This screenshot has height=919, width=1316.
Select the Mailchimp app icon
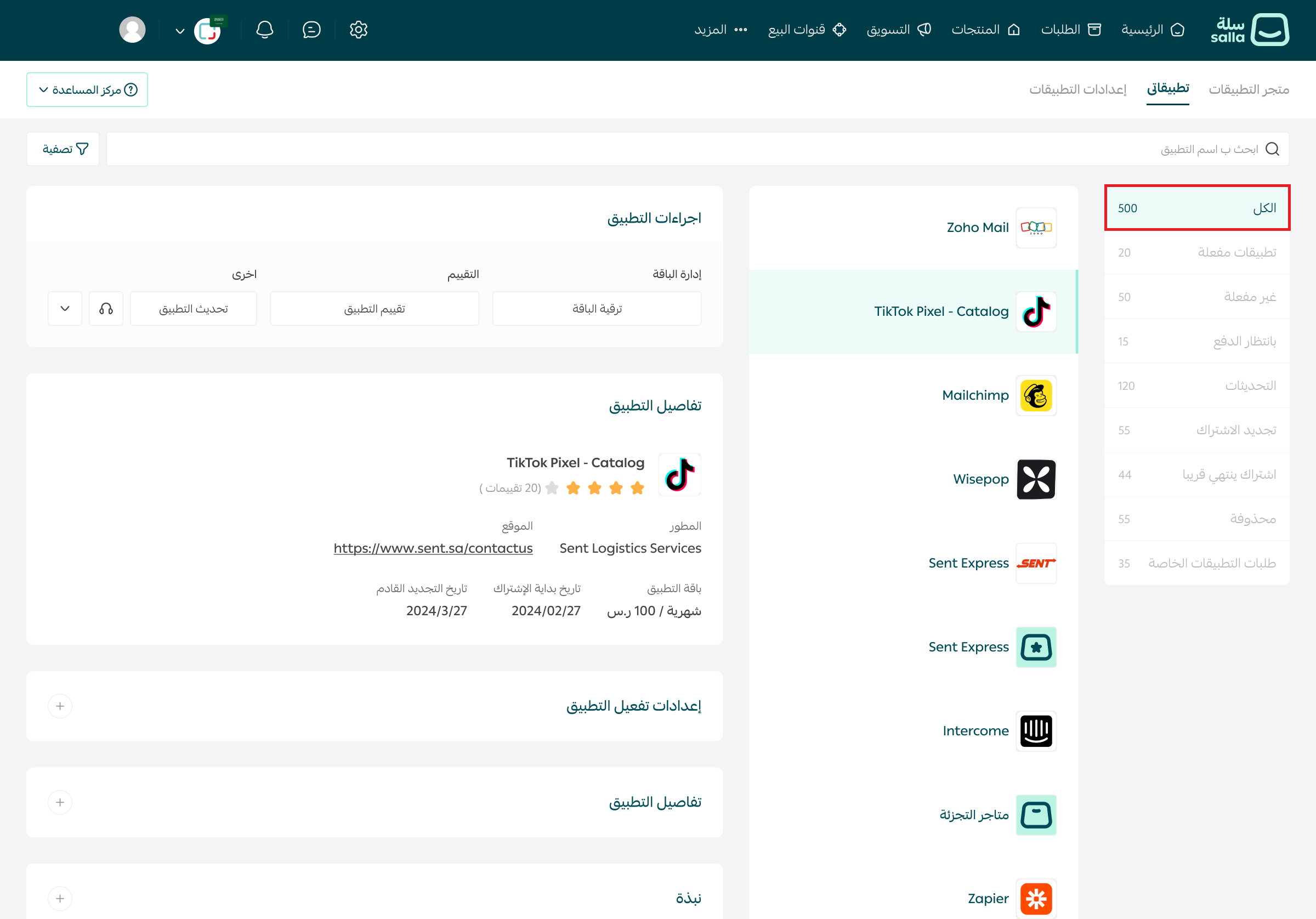1036,395
